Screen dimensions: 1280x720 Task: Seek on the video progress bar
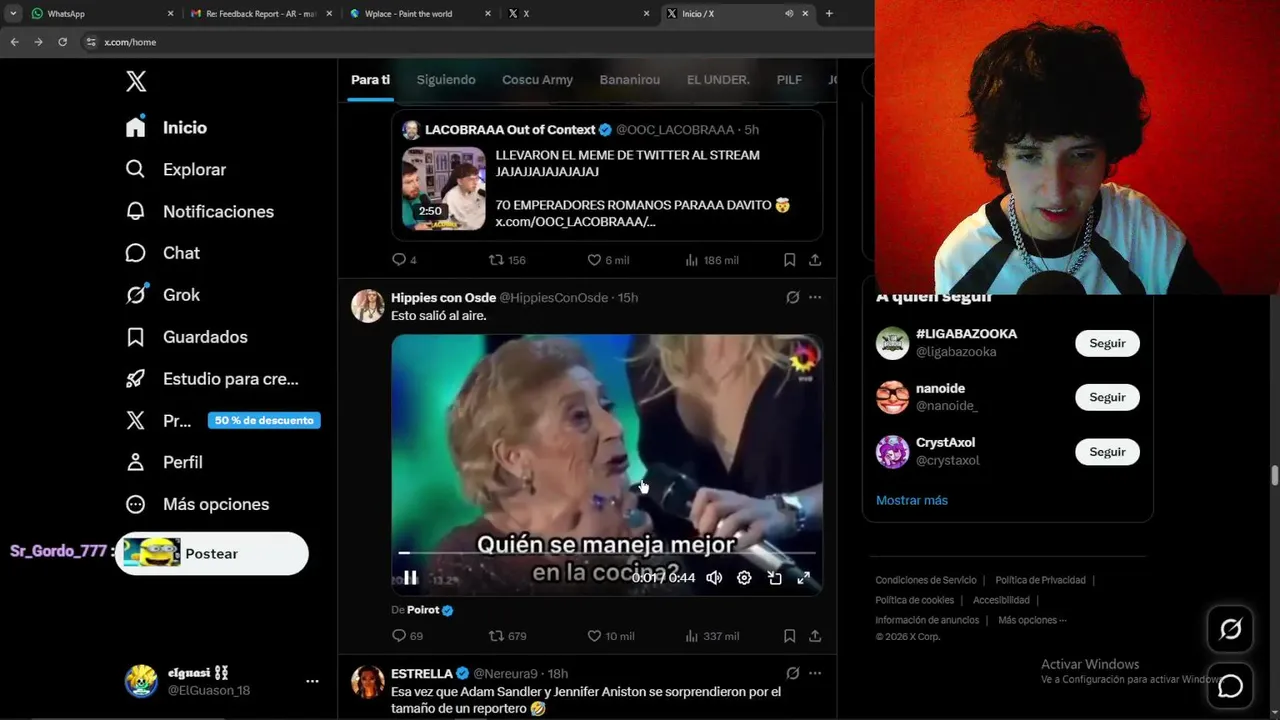point(607,552)
